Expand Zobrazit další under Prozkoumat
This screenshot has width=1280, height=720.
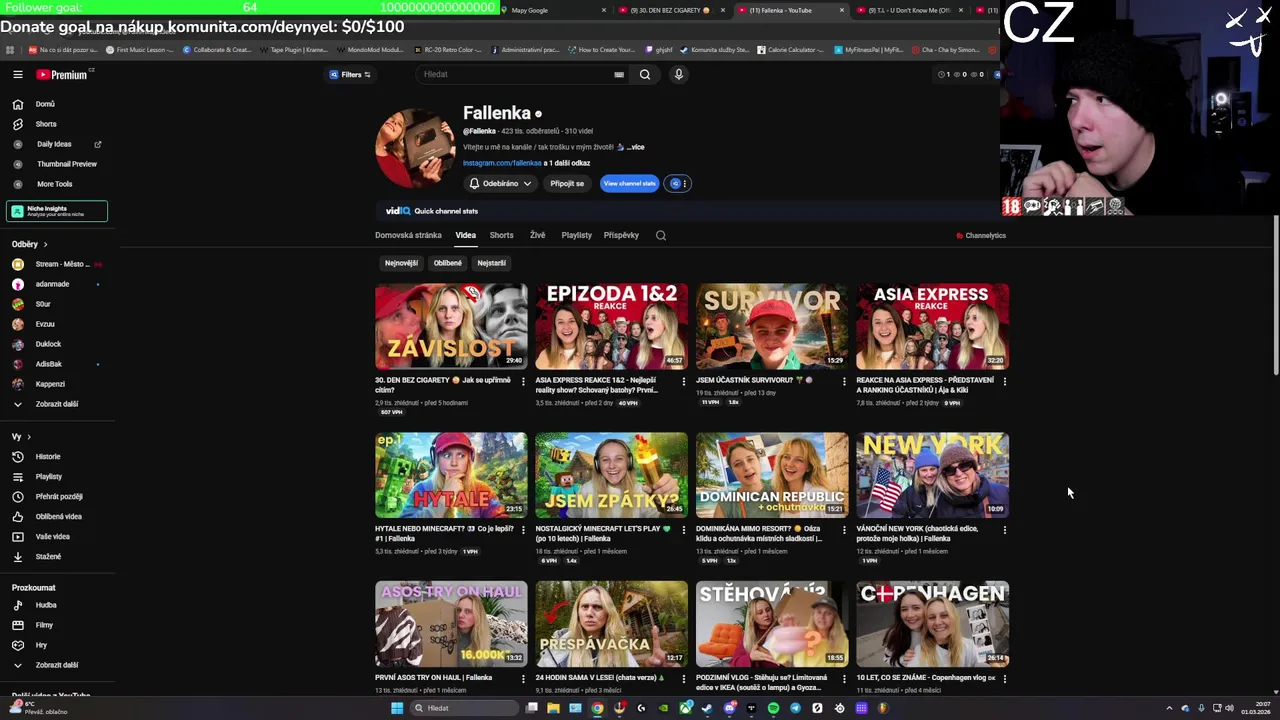click(56, 665)
